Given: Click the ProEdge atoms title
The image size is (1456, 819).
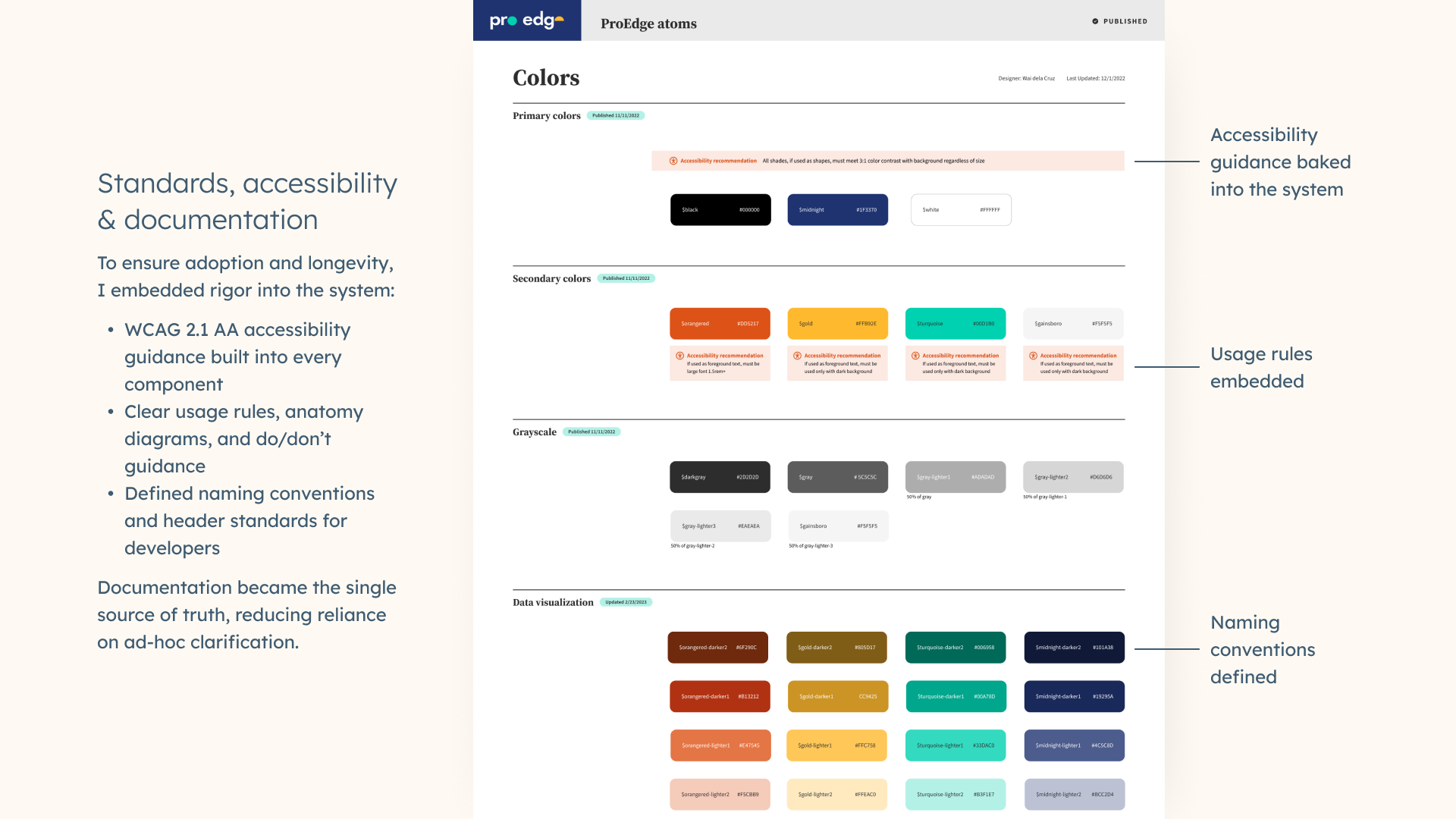Looking at the screenshot, I should point(648,24).
